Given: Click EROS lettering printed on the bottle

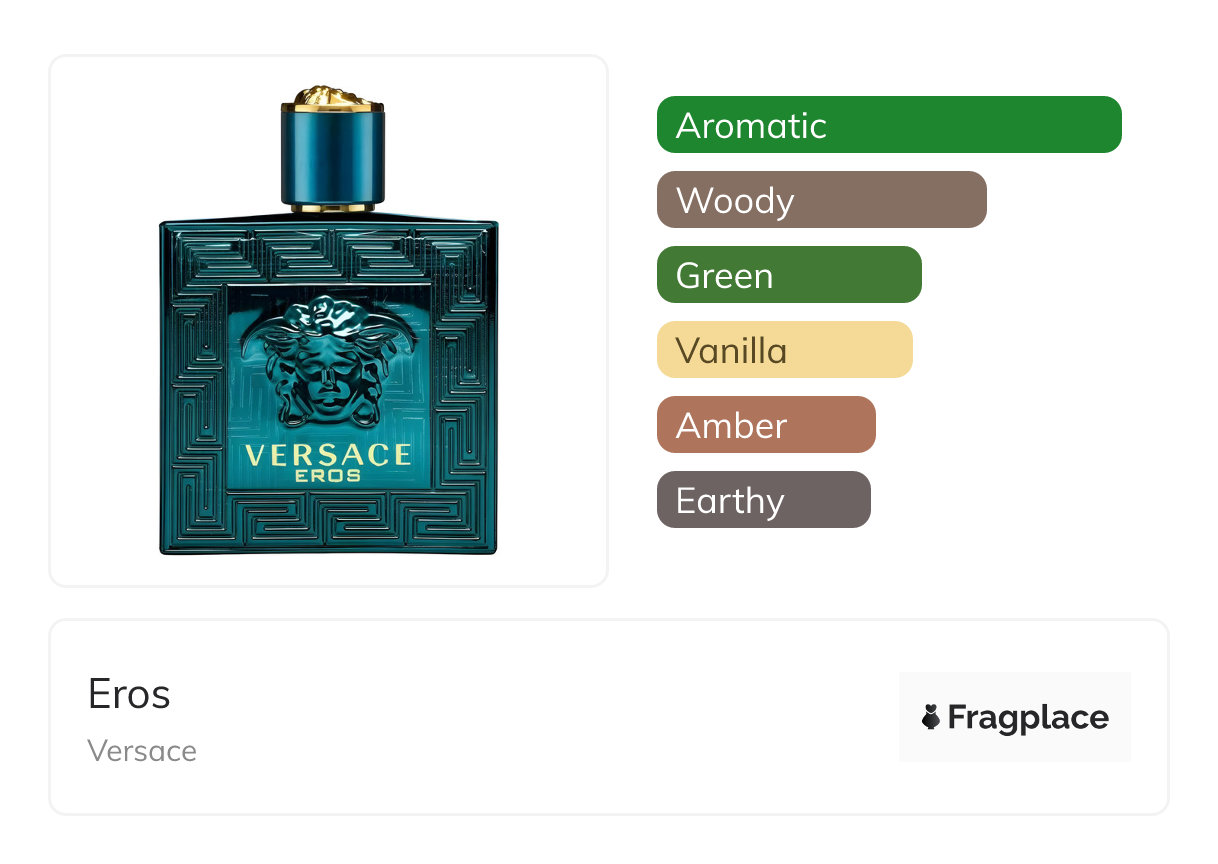Looking at the screenshot, I should point(328,476).
